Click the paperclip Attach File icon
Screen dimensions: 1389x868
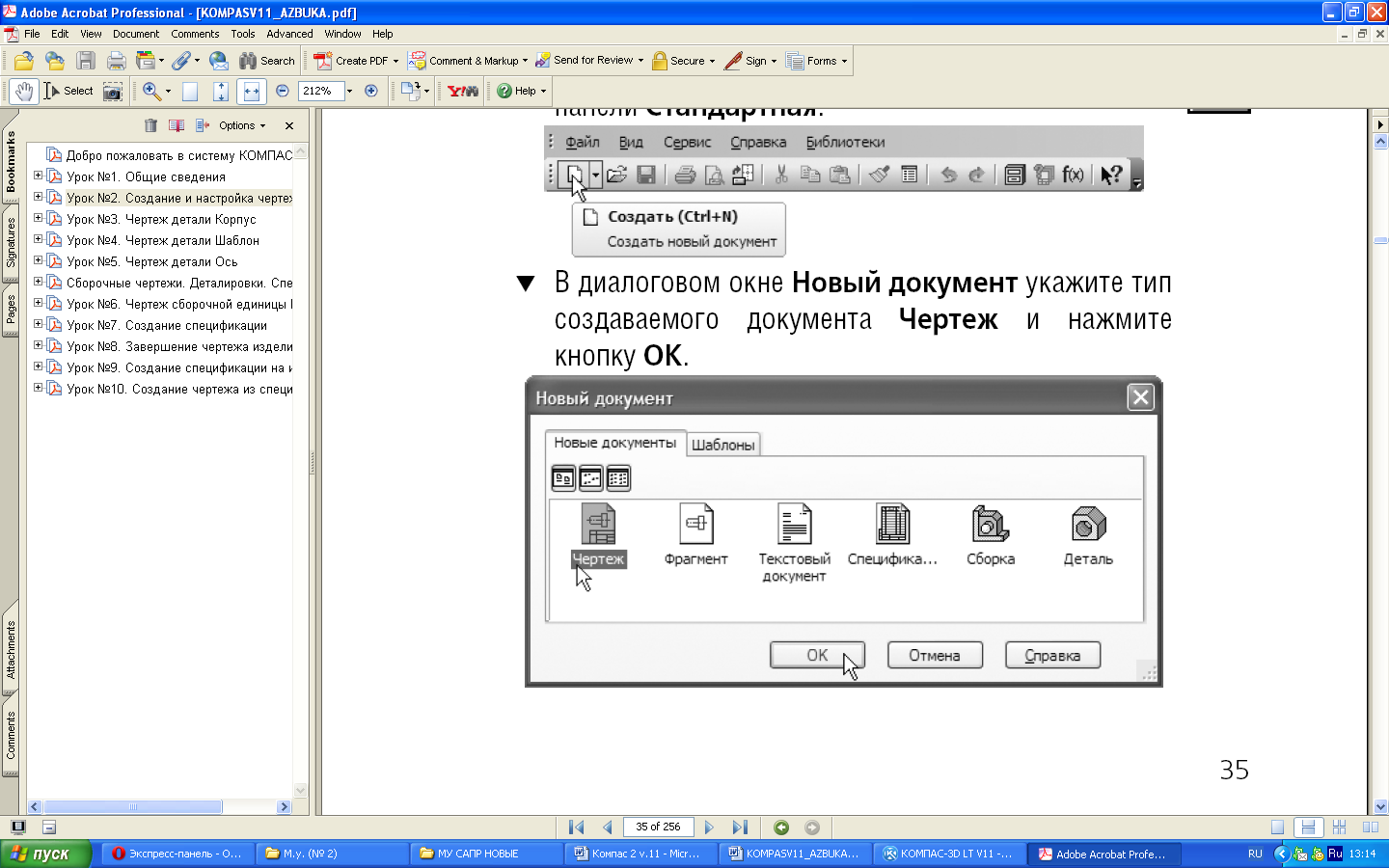181,61
